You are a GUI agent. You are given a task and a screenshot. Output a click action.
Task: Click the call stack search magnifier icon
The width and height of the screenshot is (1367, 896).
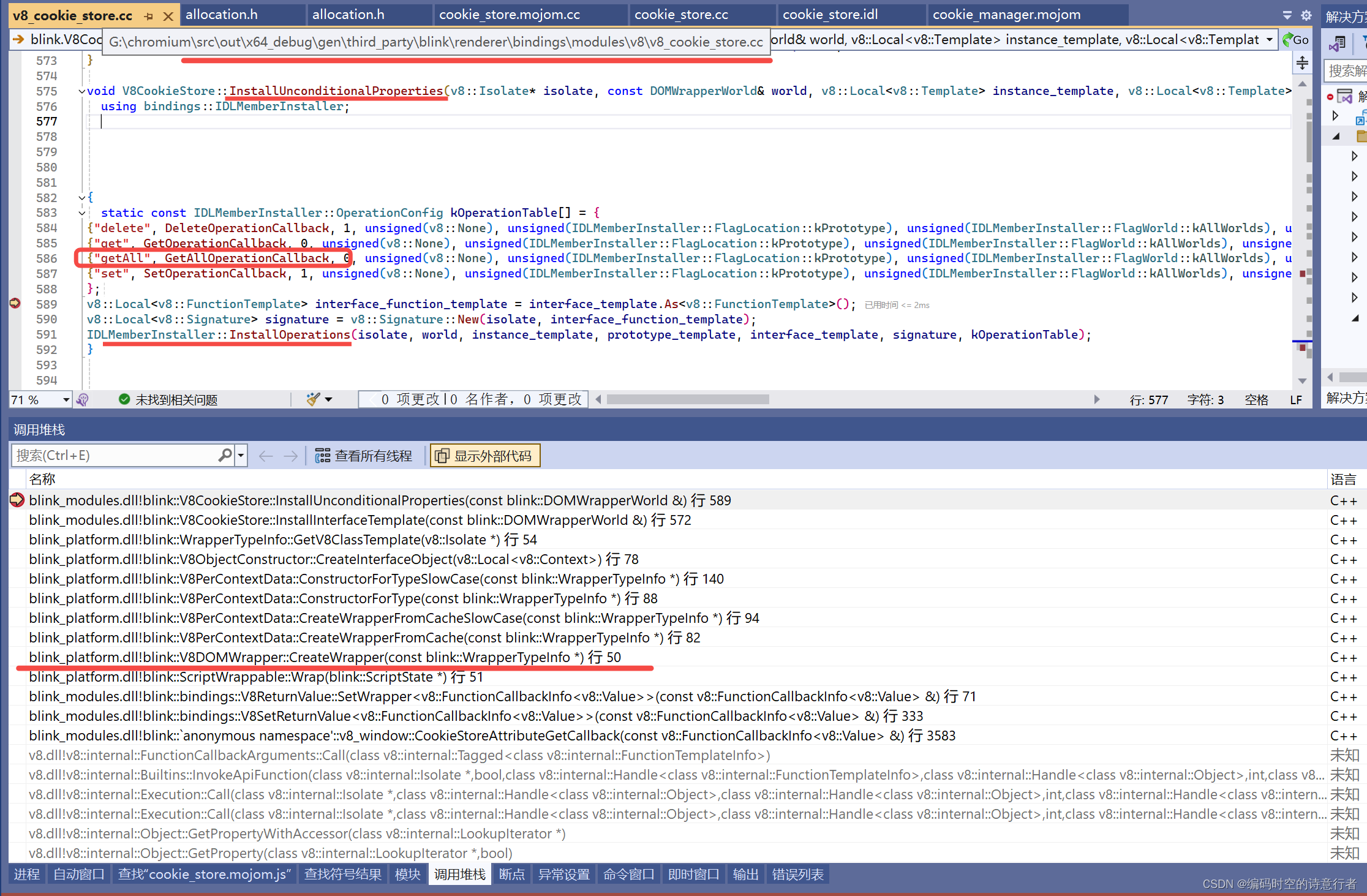pyautogui.click(x=225, y=456)
